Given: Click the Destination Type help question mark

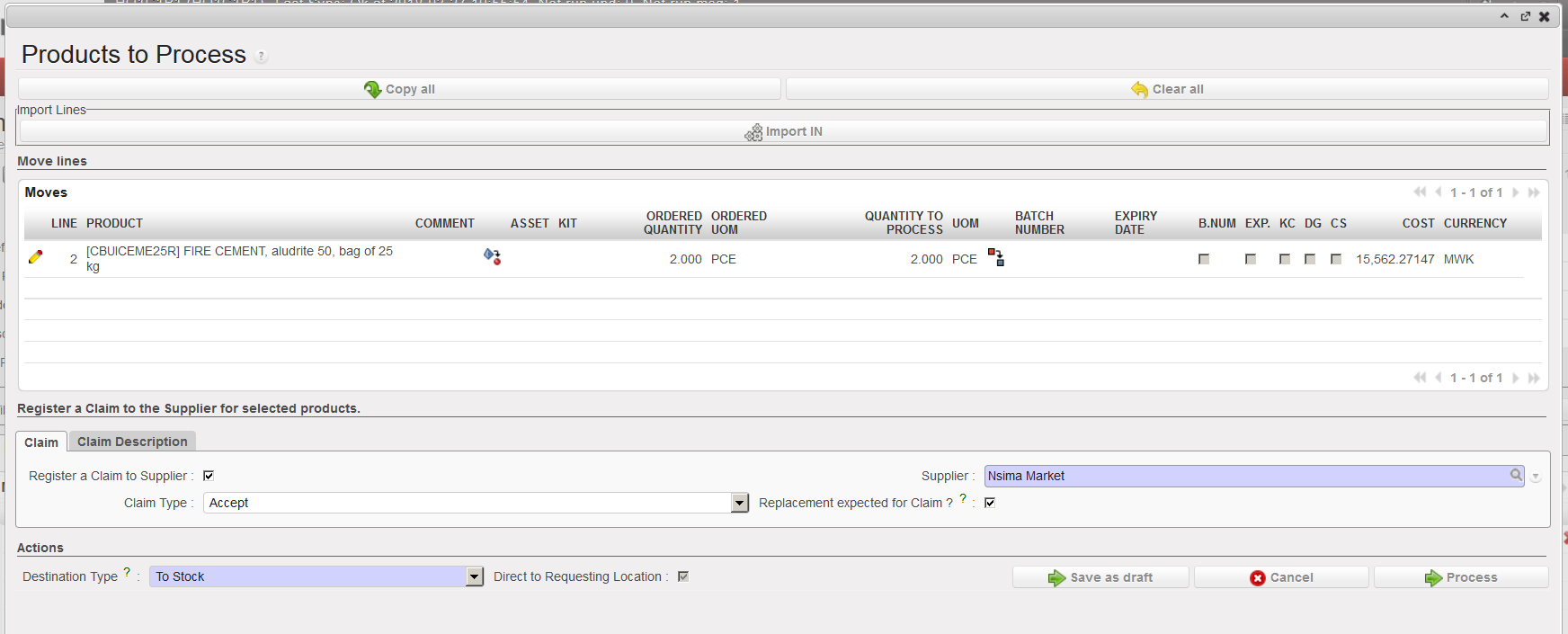Looking at the screenshot, I should click(127, 572).
